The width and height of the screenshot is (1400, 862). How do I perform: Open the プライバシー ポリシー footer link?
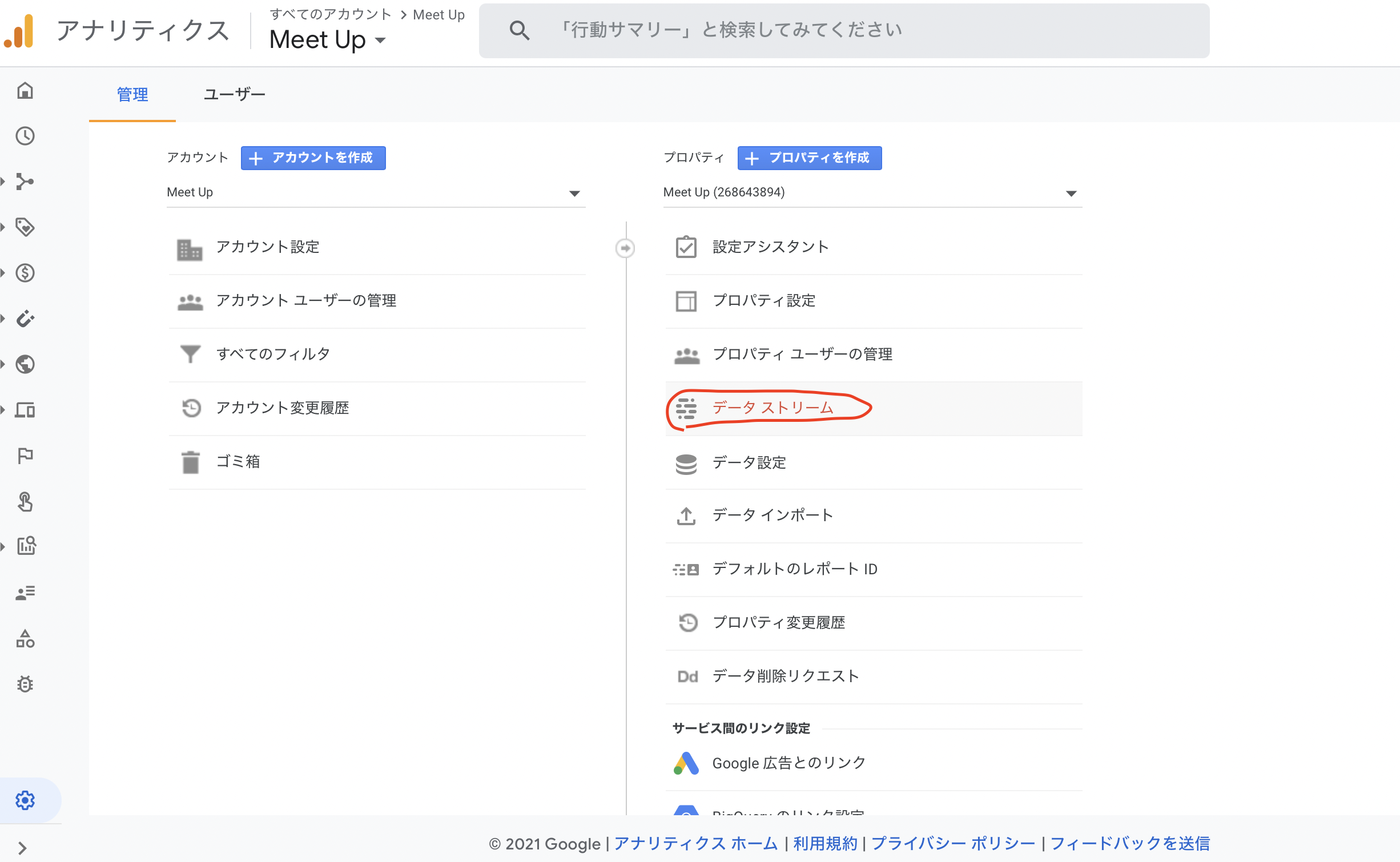point(953,843)
